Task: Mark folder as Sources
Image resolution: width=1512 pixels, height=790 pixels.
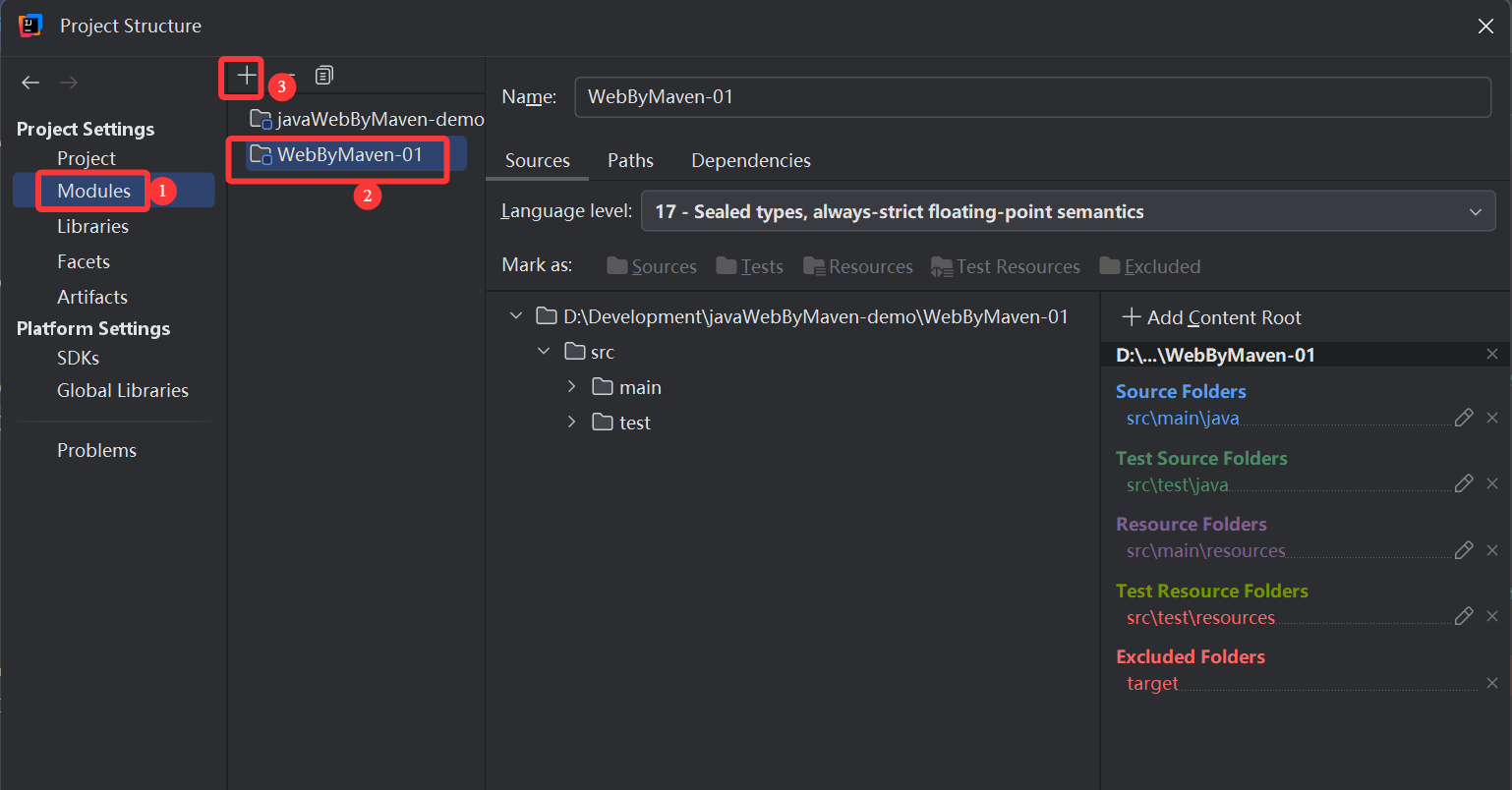Action: tap(652, 266)
